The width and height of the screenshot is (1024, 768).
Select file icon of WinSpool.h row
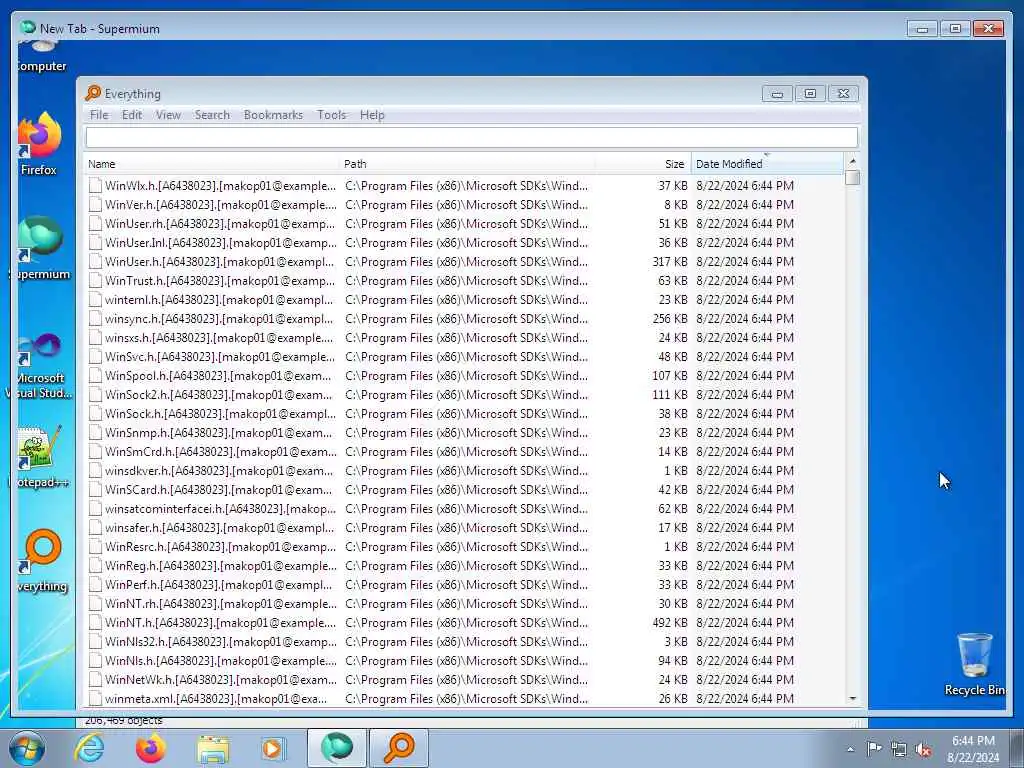click(x=95, y=376)
